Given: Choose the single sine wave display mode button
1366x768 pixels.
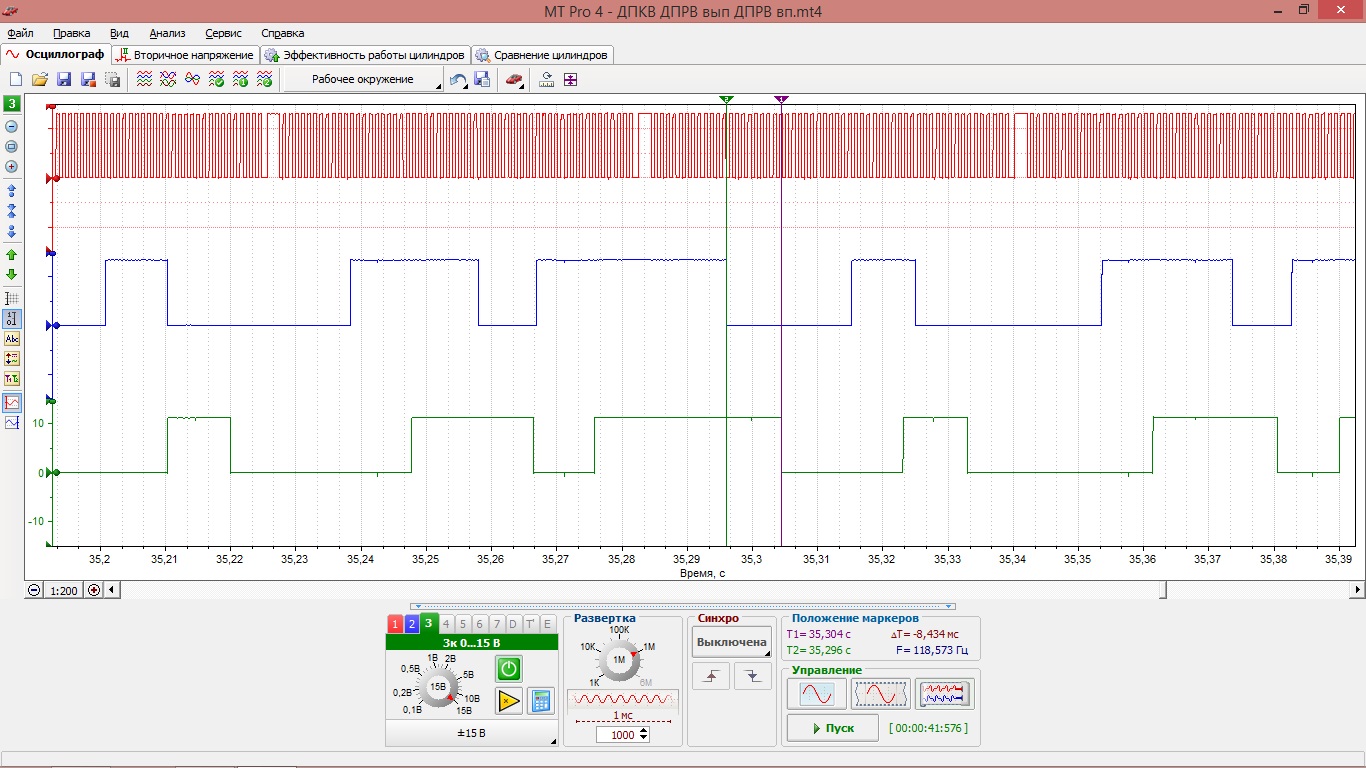Looking at the screenshot, I should coord(817,693).
